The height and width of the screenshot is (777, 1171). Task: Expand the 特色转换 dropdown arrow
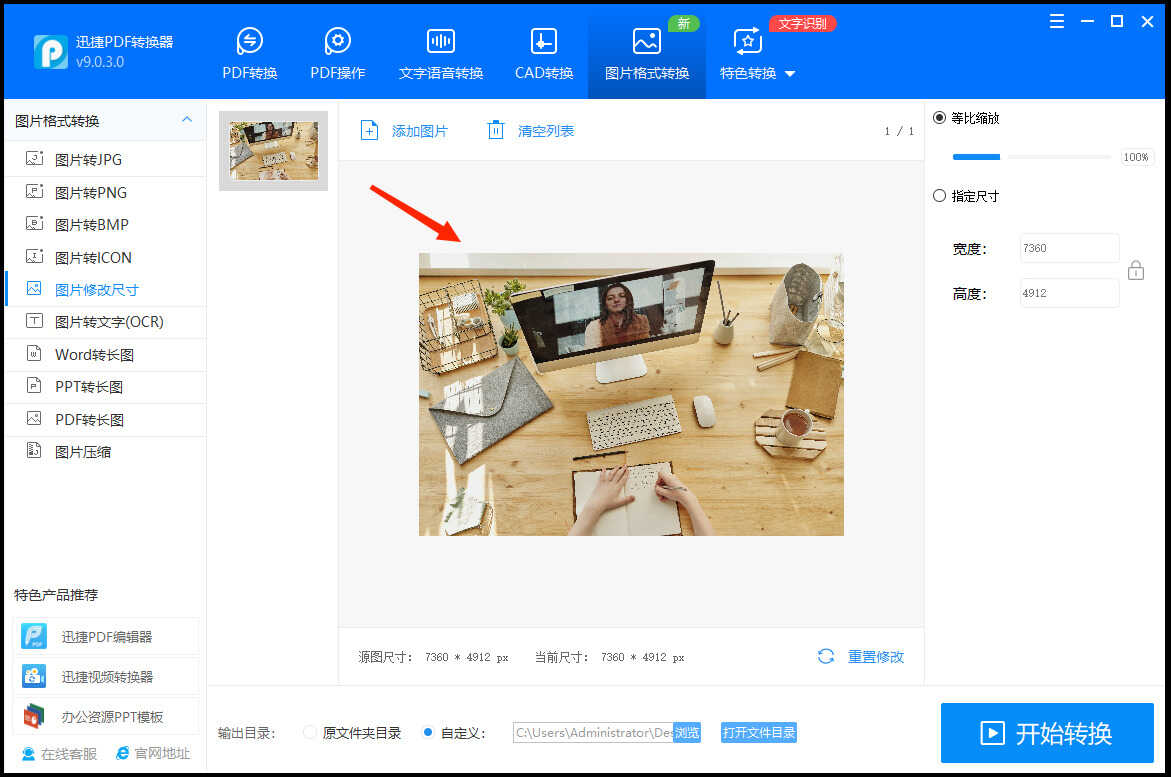pos(790,74)
